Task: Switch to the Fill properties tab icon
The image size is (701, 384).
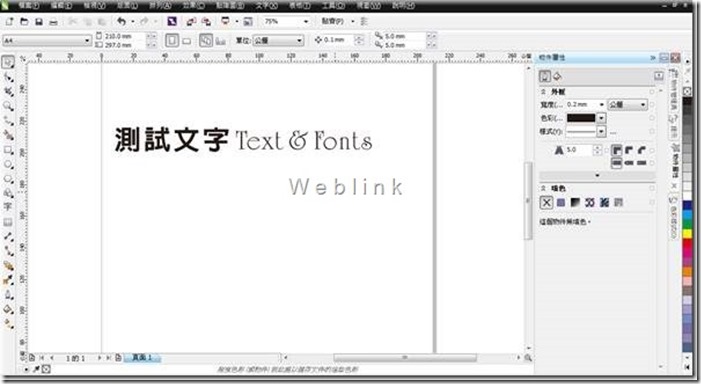Action: pos(557,76)
